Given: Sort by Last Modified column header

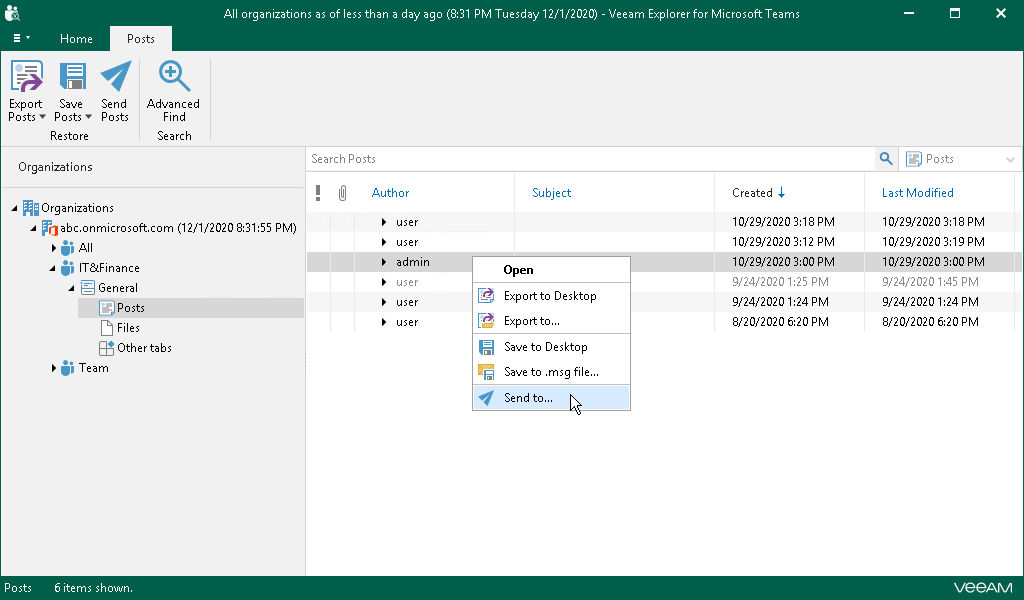Looking at the screenshot, I should [917, 193].
